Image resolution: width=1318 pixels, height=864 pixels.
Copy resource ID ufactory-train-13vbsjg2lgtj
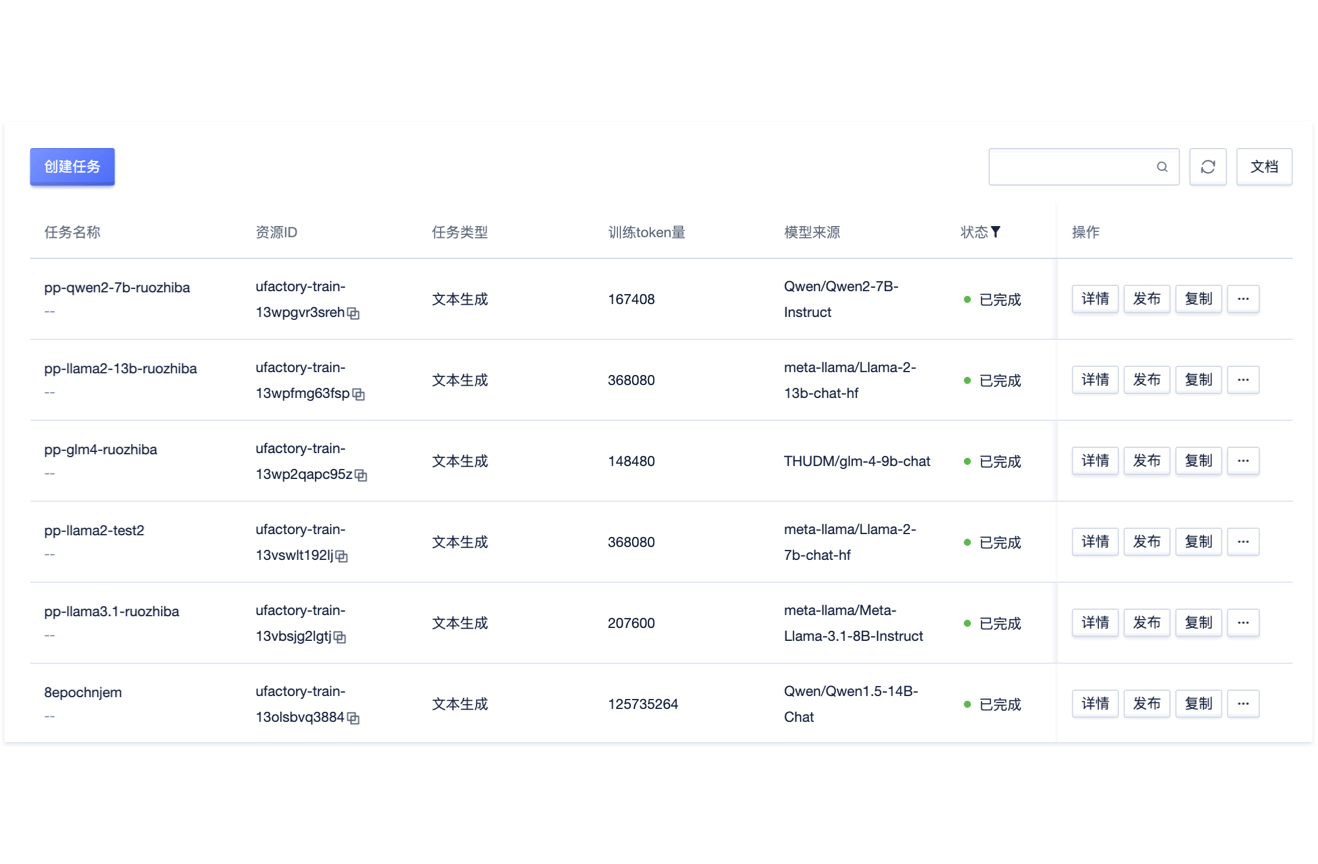coord(340,637)
